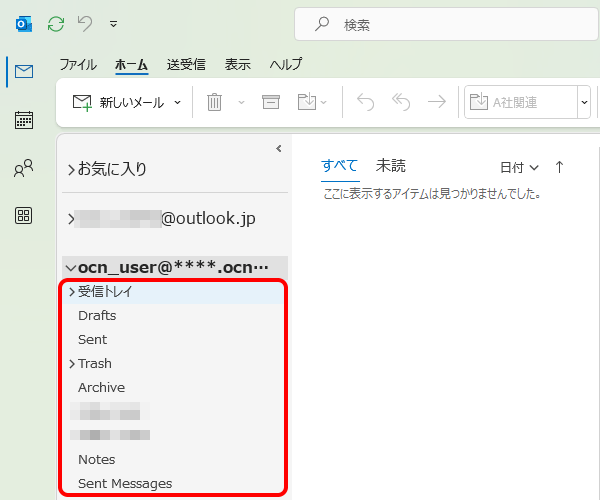Expand the Trash folder
This screenshot has height=500, width=600.
click(71, 364)
